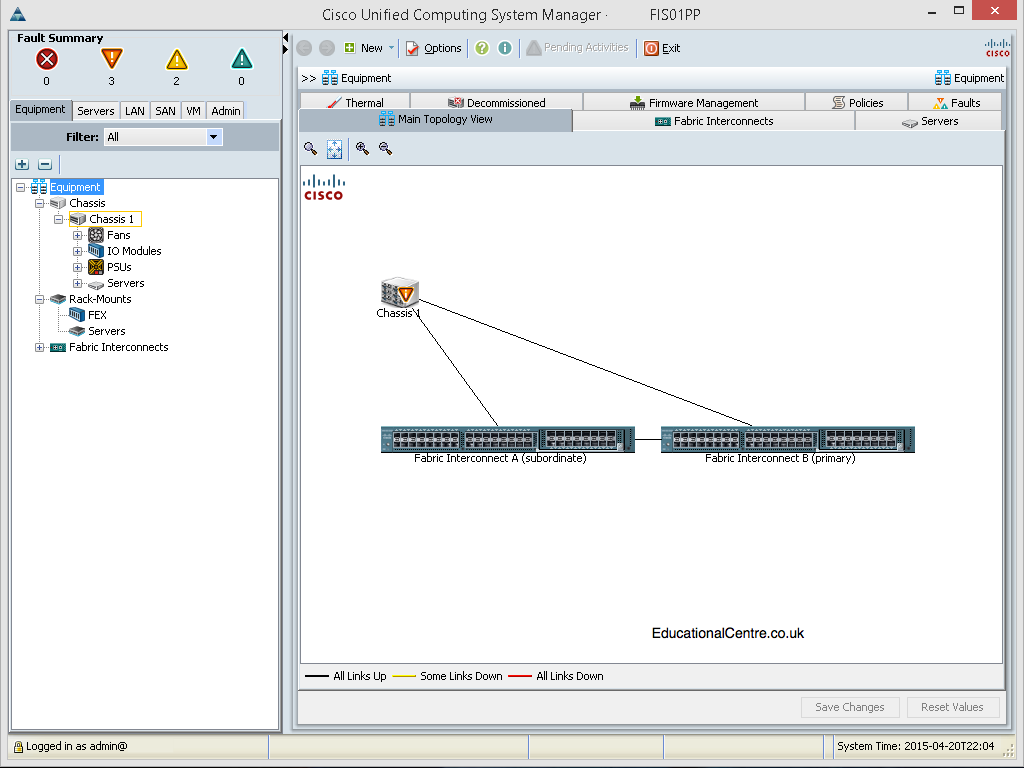
Task: Open the New menu
Action: [x=363, y=48]
